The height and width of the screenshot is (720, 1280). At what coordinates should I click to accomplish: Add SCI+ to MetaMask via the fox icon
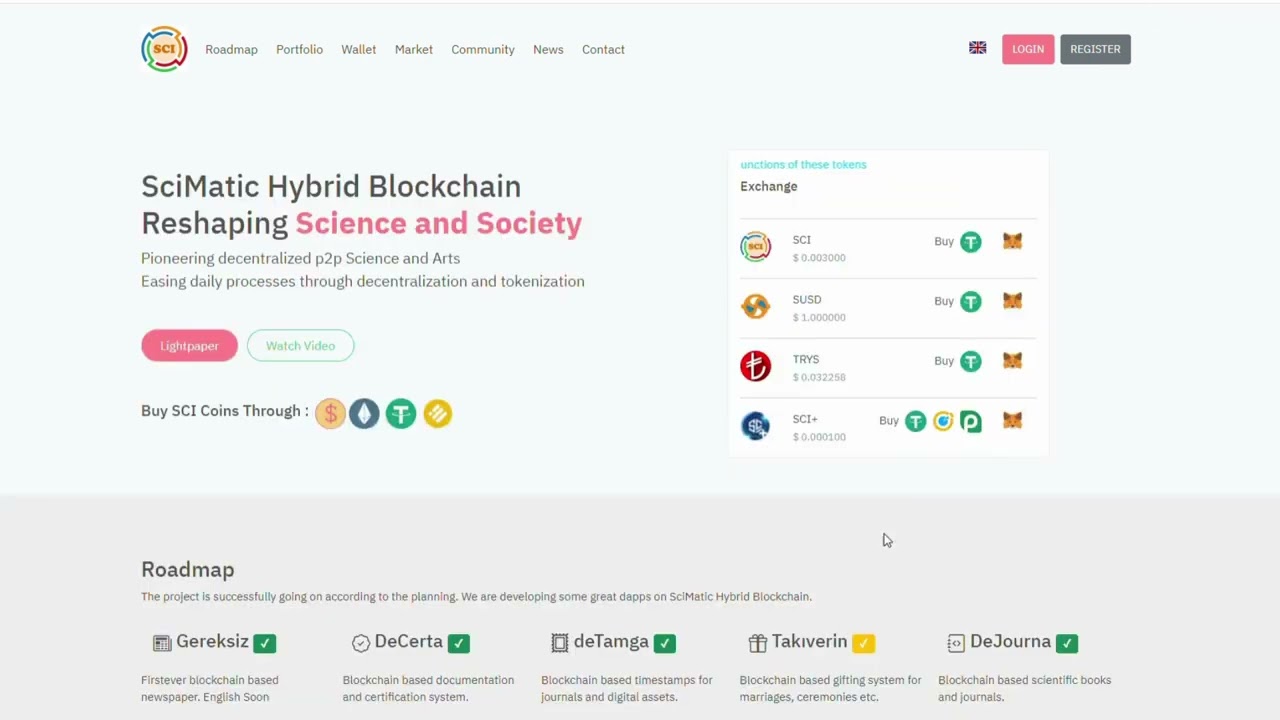1013,421
